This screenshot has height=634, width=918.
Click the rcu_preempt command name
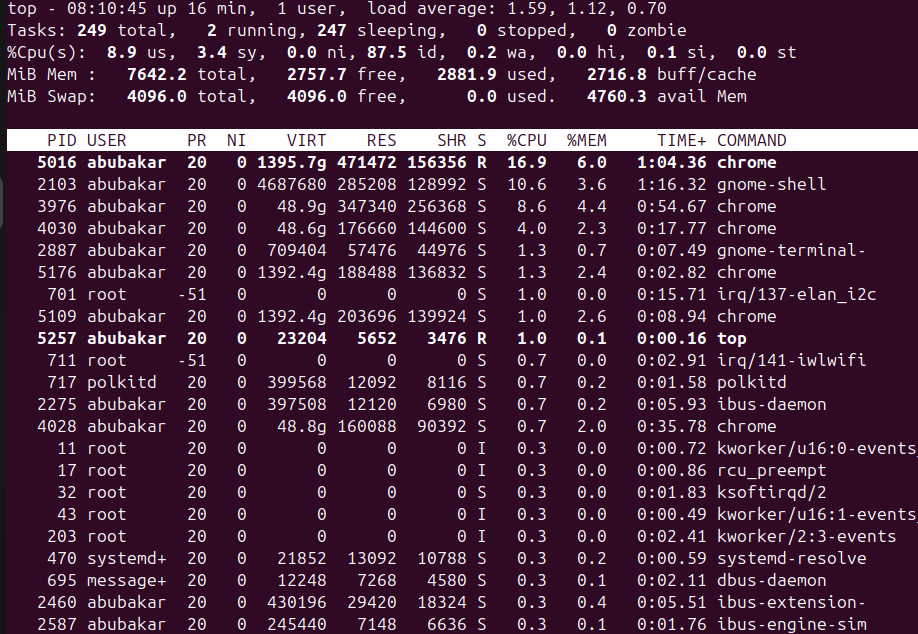tap(772, 470)
